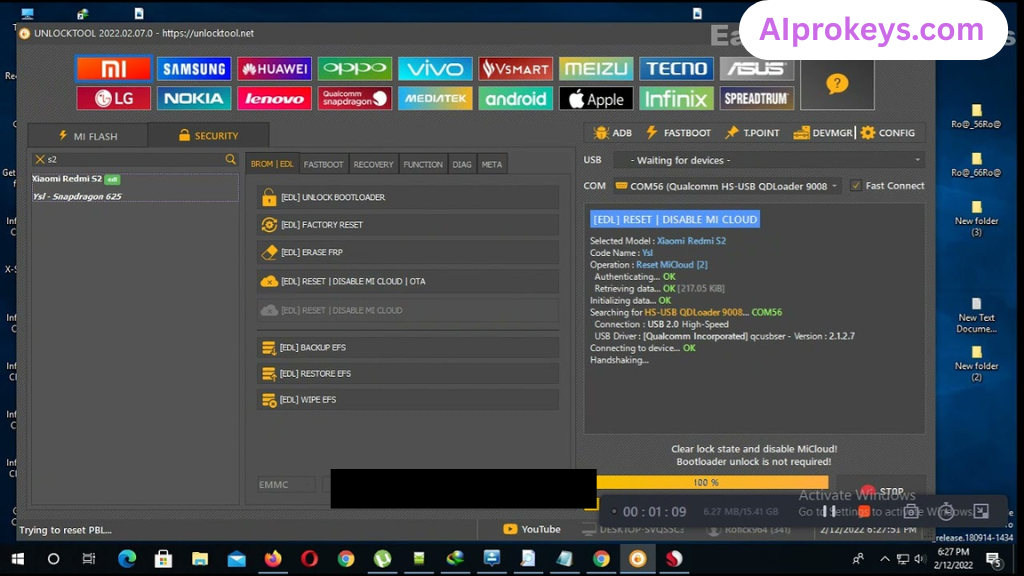Click 'Ysl - Snapdragon 625' model text
Viewport: 1024px width, 576px height.
pos(77,196)
